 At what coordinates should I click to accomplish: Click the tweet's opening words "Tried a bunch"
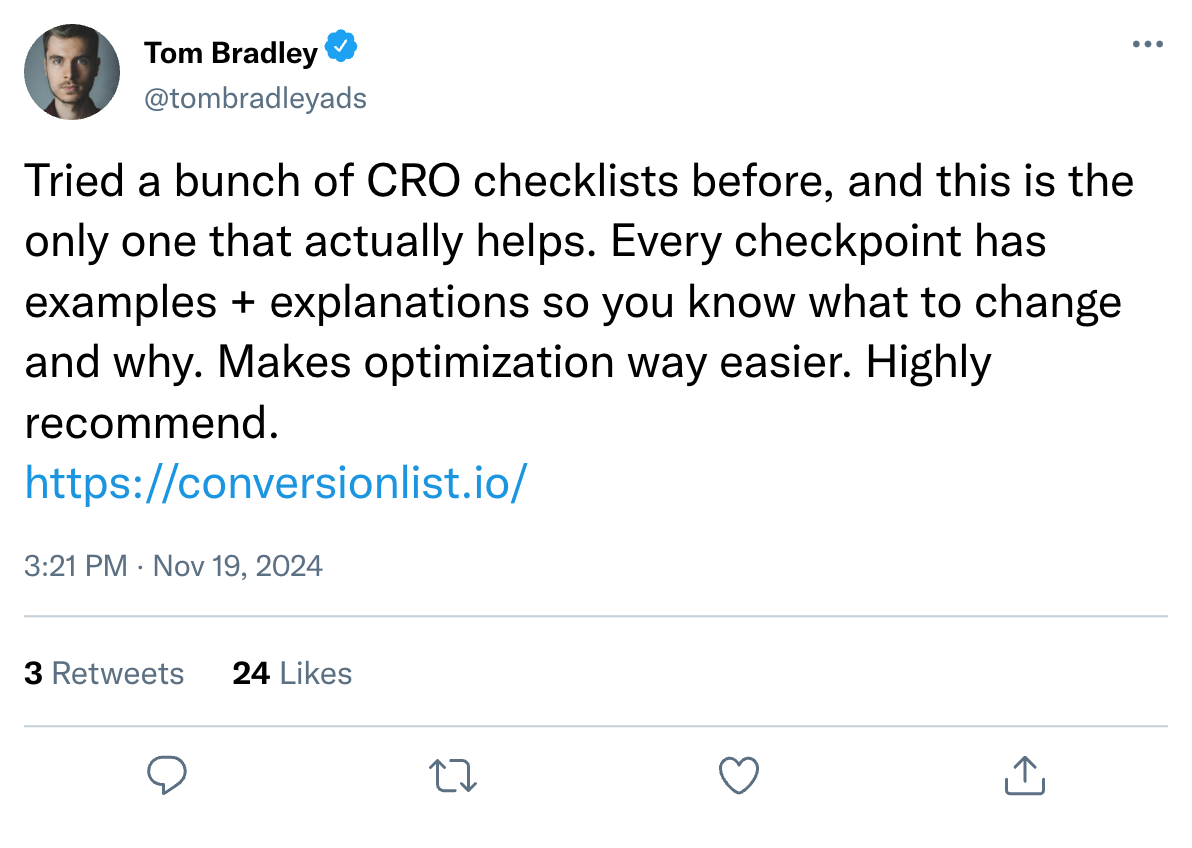[x=140, y=182]
